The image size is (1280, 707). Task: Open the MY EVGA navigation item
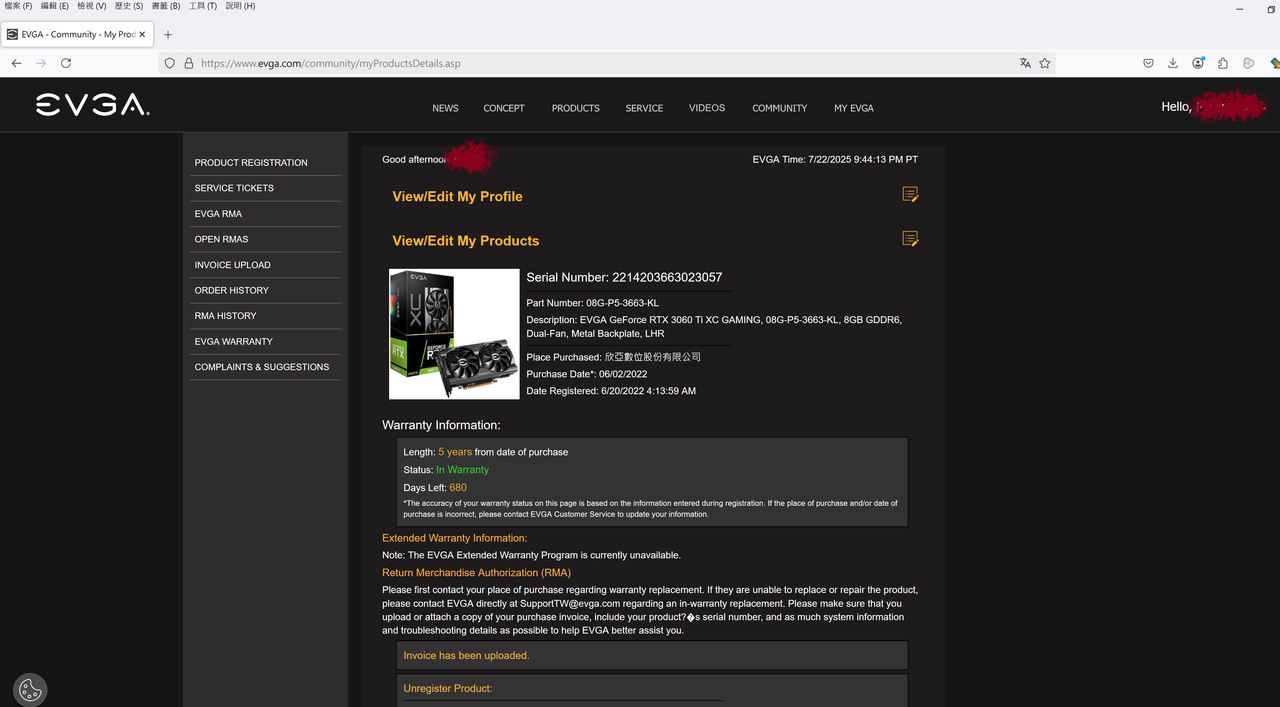point(854,108)
